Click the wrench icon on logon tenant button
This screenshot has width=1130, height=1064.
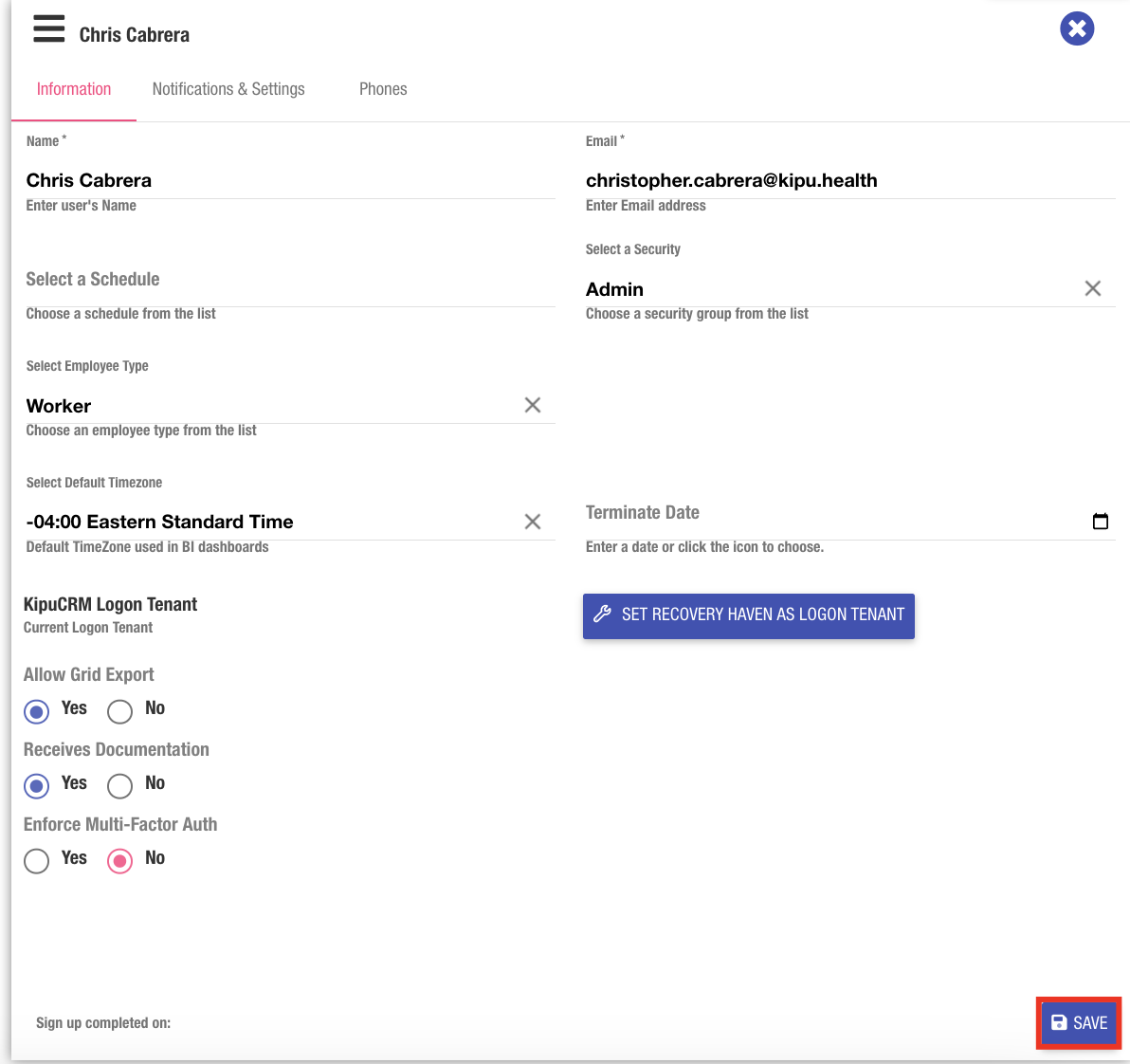coord(602,615)
